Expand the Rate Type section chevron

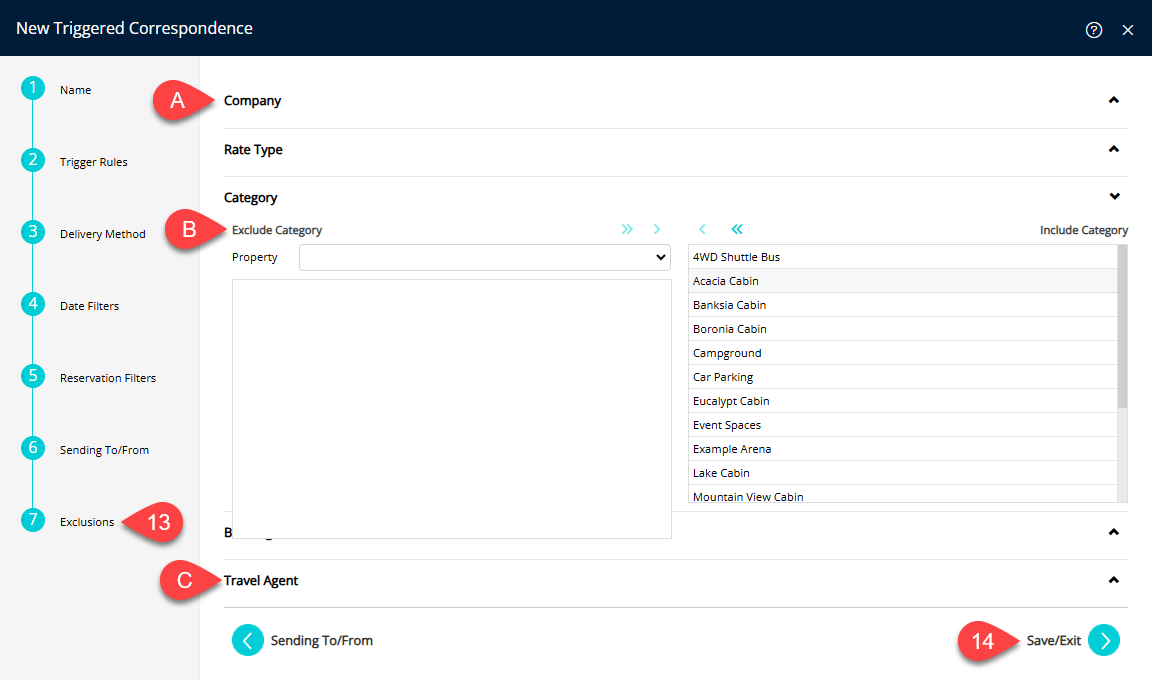coord(1114,149)
